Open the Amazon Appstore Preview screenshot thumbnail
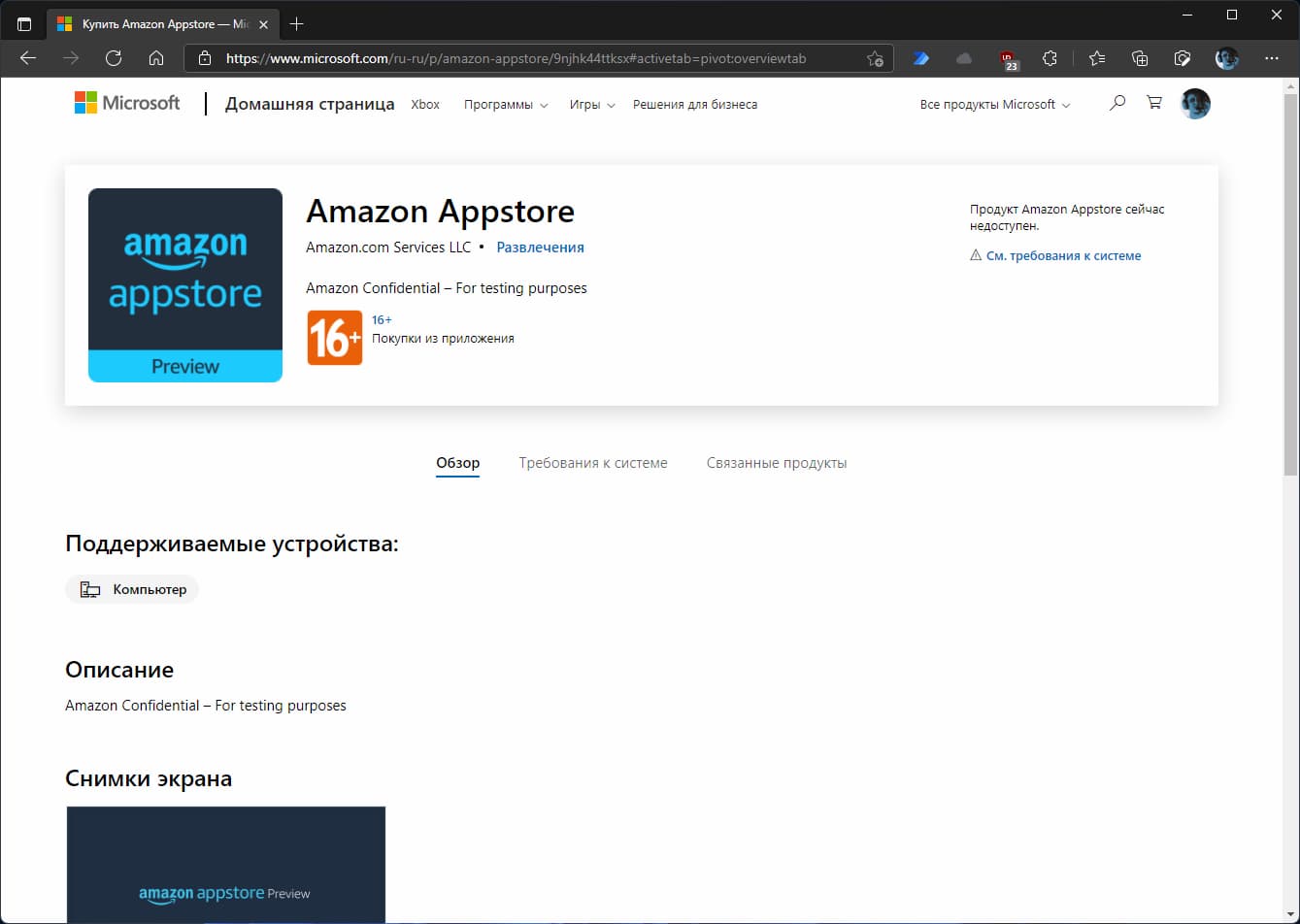 226,865
